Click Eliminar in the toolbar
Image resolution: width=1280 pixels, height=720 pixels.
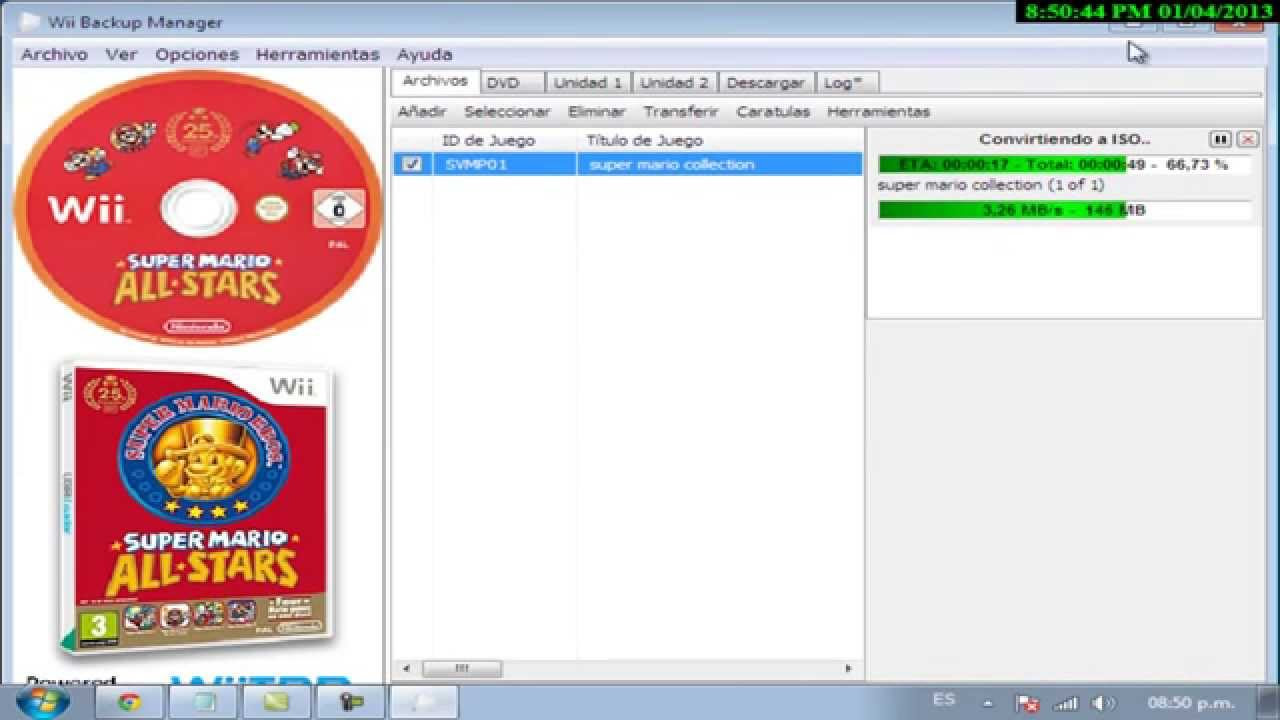point(597,112)
